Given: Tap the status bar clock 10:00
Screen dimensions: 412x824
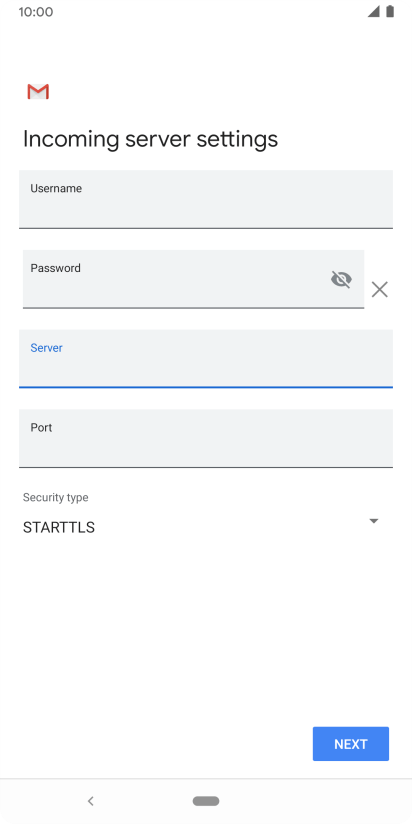Looking at the screenshot, I should [36, 12].
